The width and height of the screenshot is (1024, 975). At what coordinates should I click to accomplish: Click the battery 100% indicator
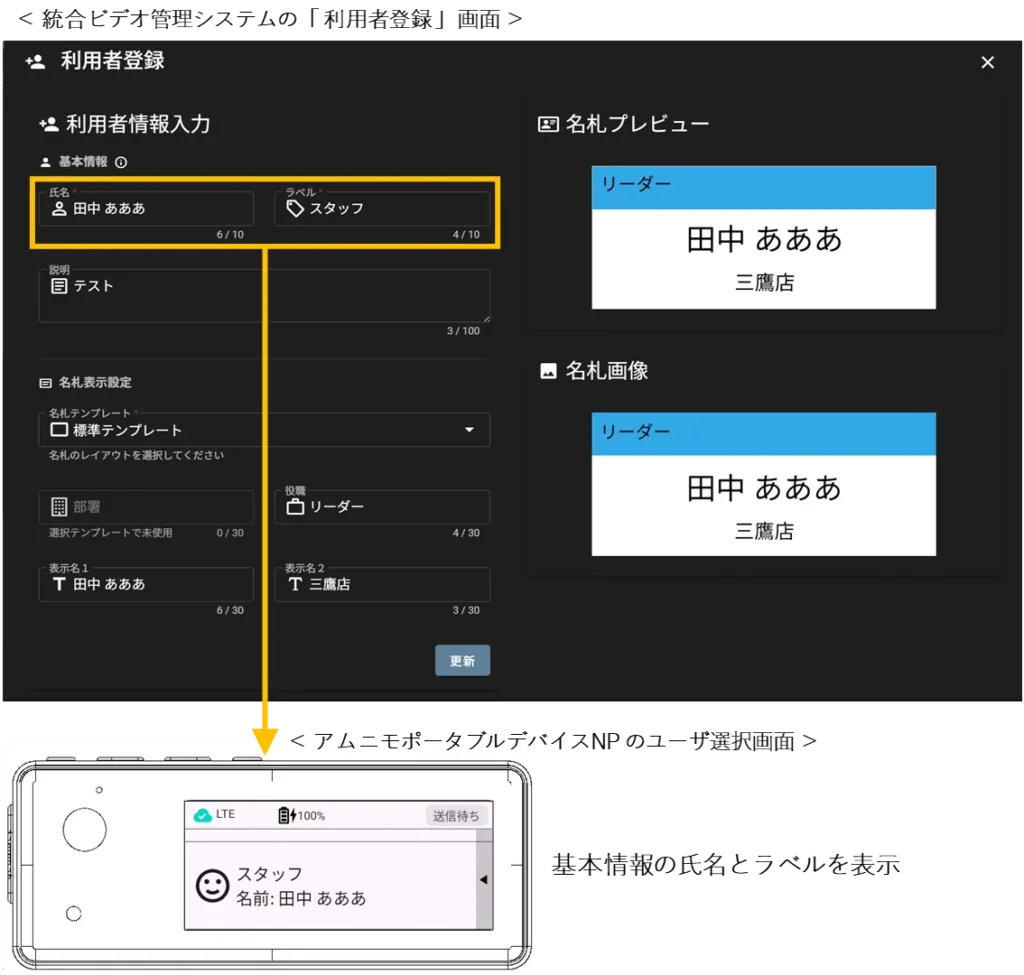301,816
